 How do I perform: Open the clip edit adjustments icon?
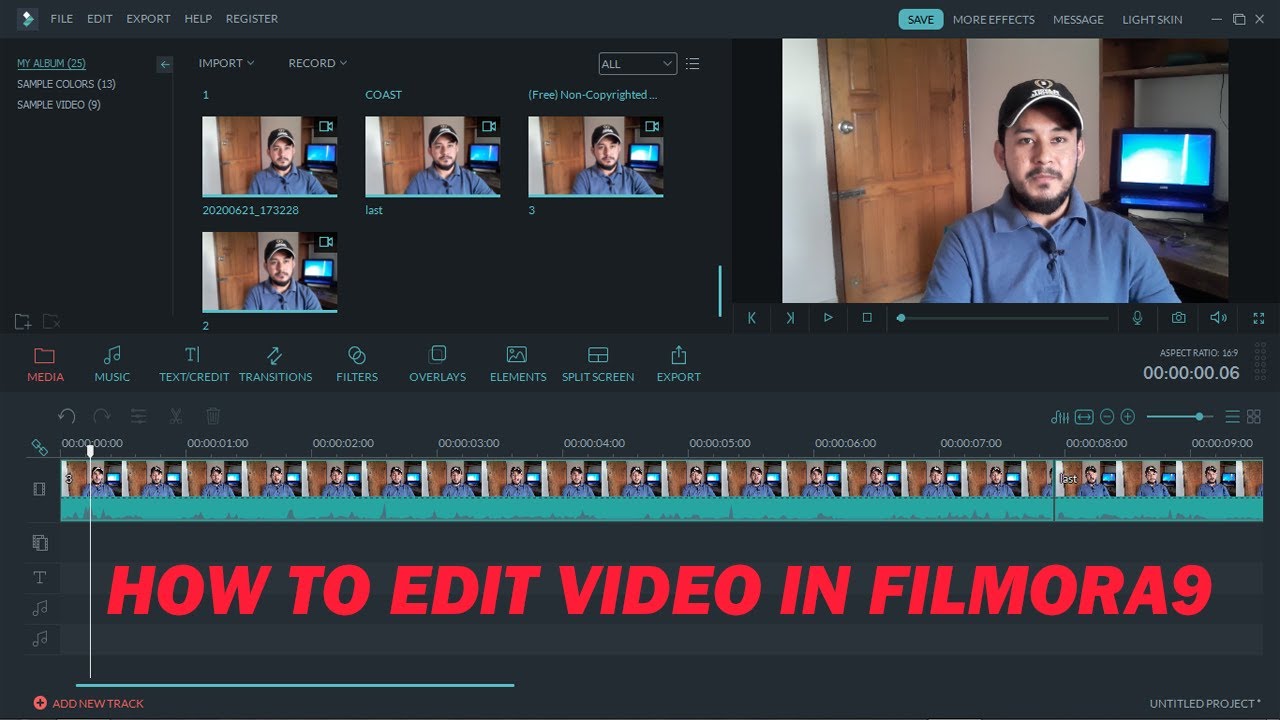click(x=139, y=416)
